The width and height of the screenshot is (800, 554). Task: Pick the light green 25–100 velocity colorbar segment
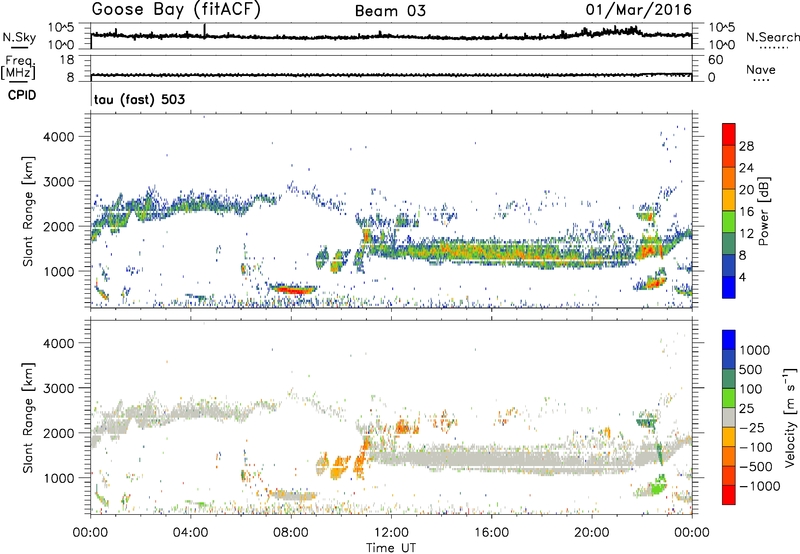pyautogui.click(x=729, y=398)
